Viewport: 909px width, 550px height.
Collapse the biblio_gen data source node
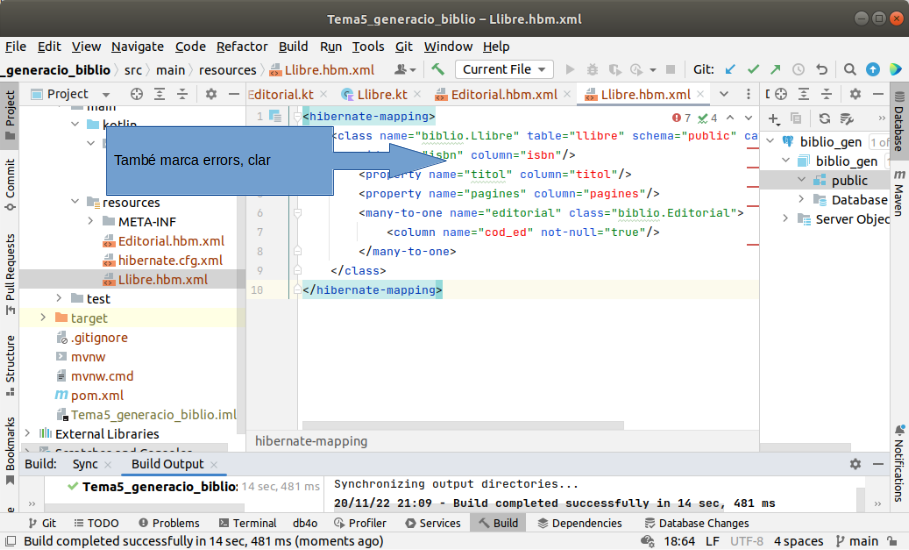[770, 141]
